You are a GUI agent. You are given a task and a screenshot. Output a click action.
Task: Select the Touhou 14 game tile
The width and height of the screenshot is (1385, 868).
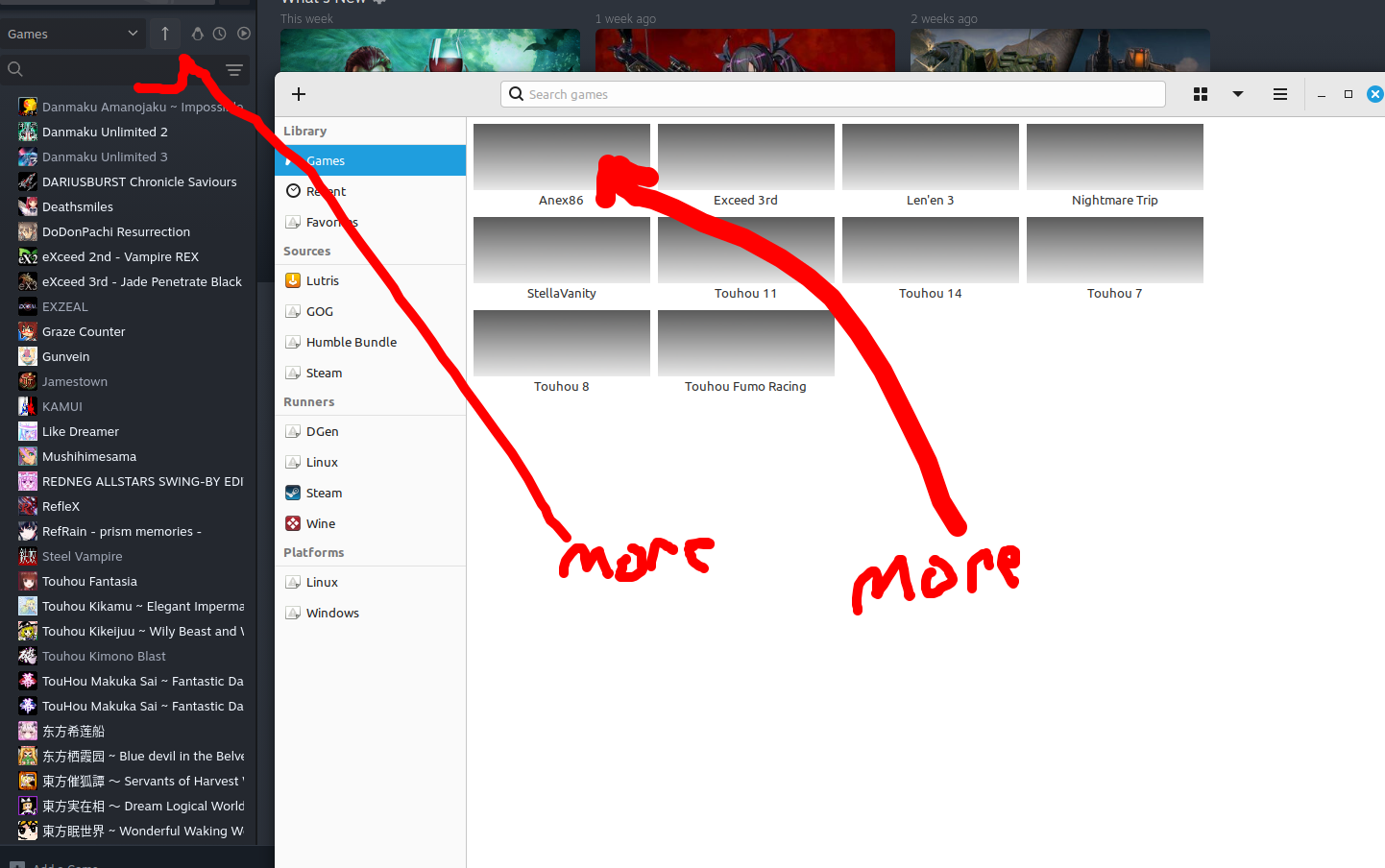tap(931, 259)
